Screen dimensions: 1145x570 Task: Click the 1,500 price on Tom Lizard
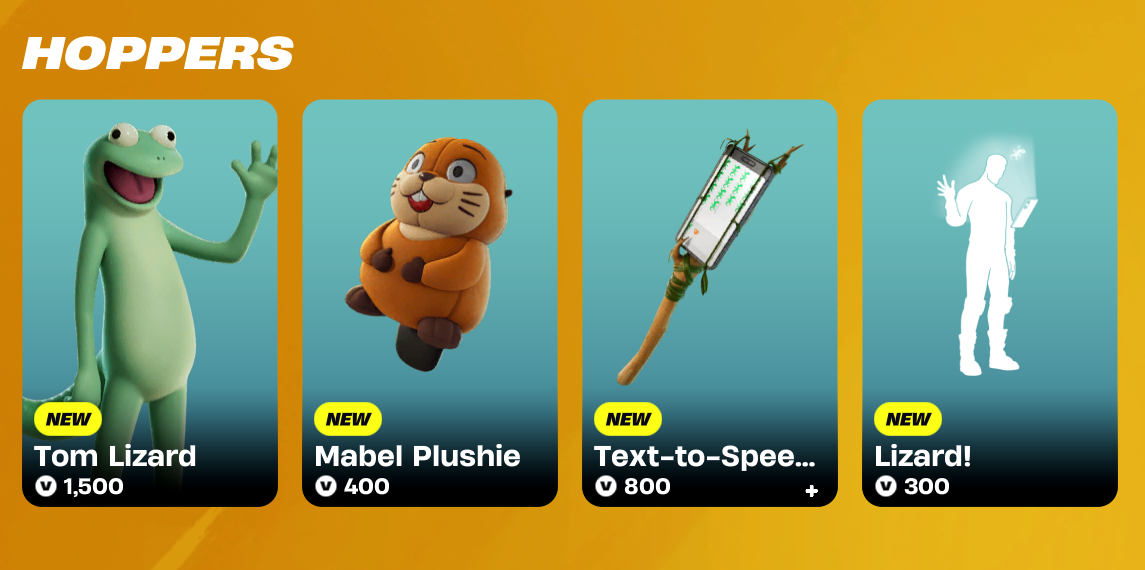[x=93, y=486]
